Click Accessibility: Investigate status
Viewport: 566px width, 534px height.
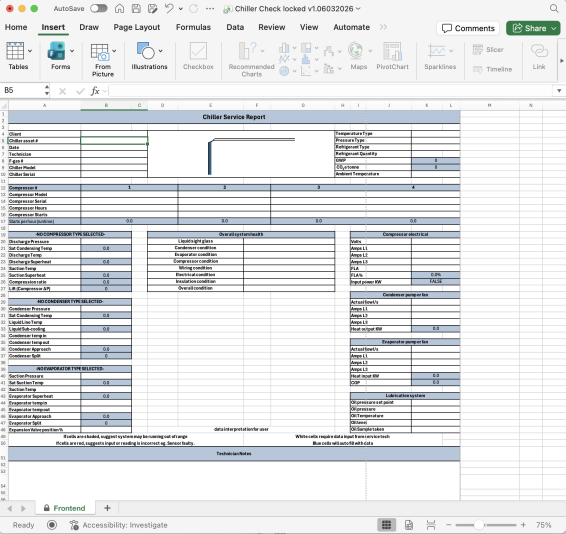tap(119, 525)
